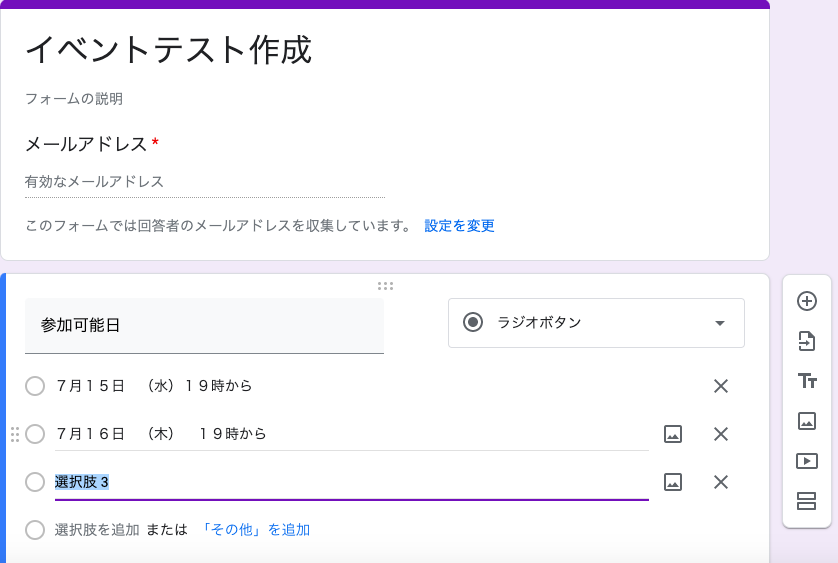Click 選択肢を追加 to add option

click(97, 530)
